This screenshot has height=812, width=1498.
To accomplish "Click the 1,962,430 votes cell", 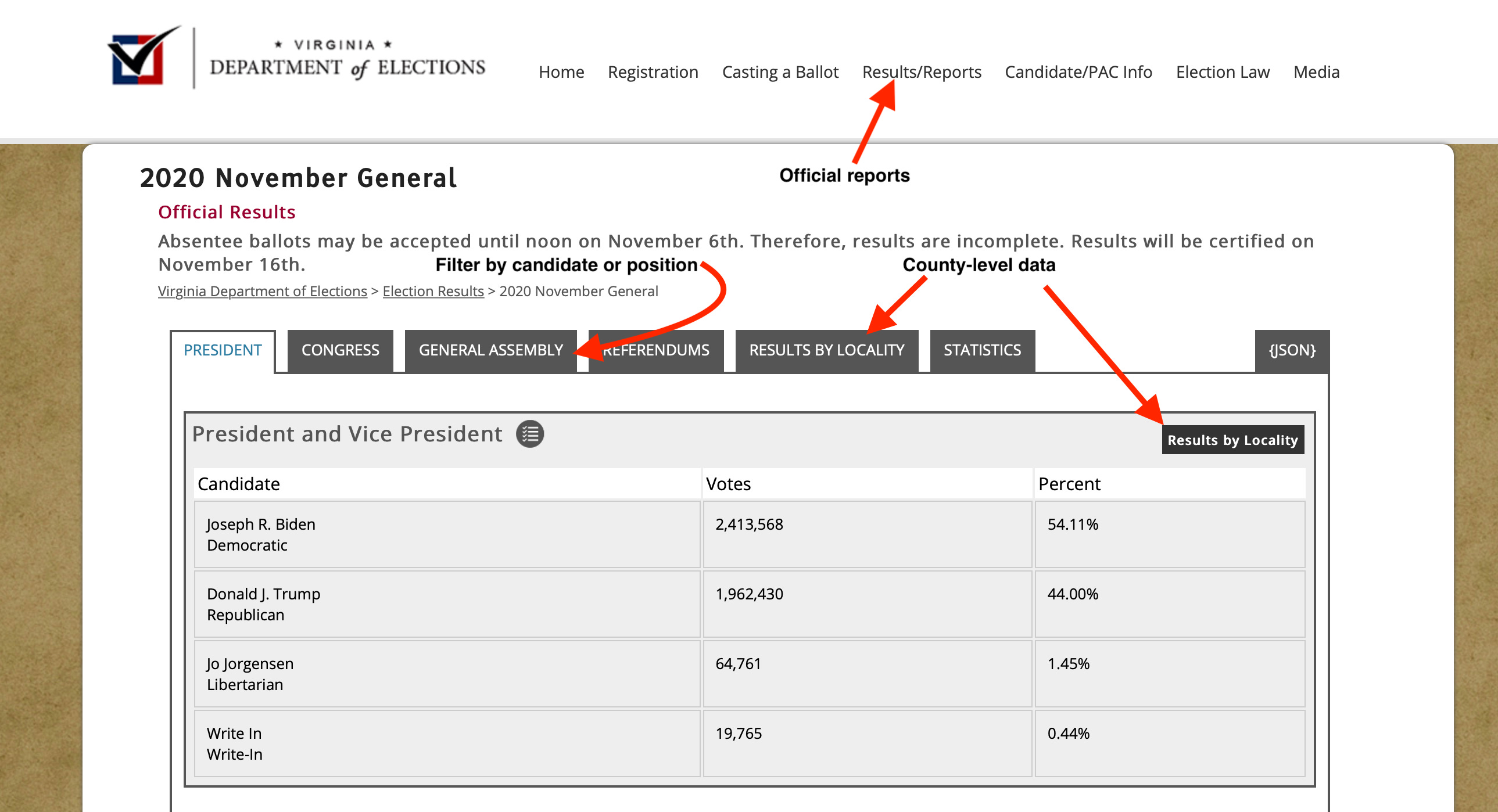I will coord(867,604).
